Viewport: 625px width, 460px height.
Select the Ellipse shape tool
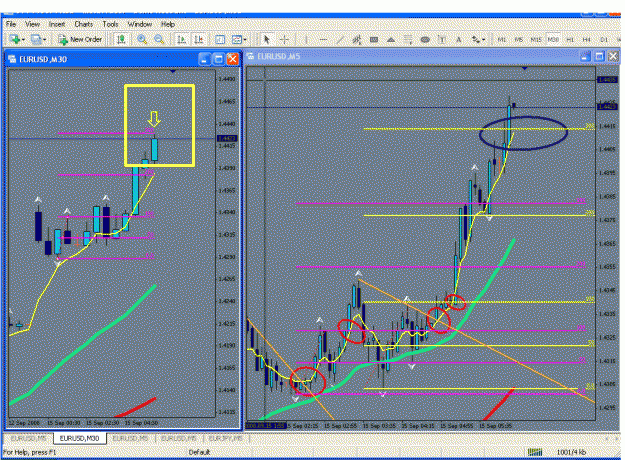(425, 39)
